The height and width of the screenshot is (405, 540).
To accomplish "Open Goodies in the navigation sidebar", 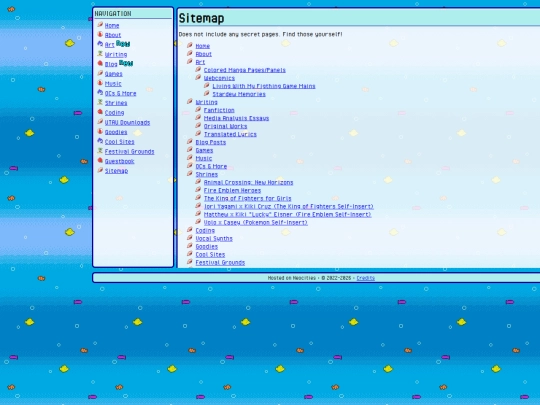I will point(116,132).
